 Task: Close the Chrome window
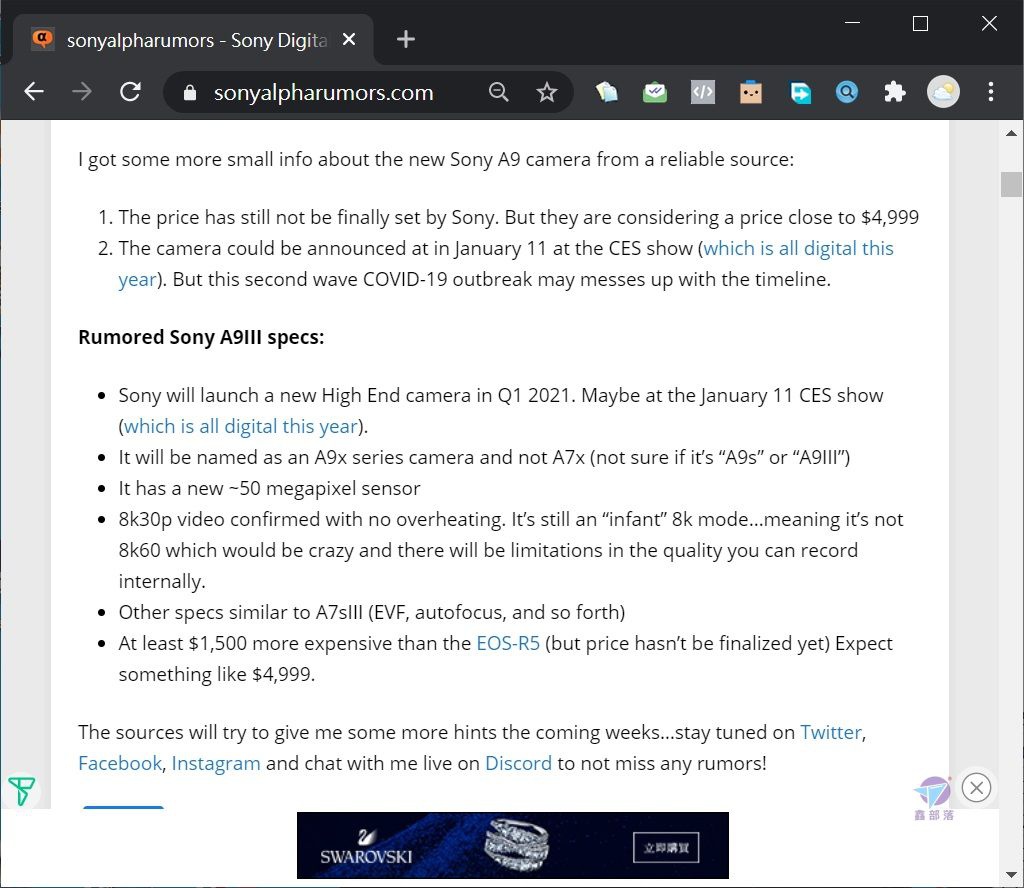tap(989, 24)
